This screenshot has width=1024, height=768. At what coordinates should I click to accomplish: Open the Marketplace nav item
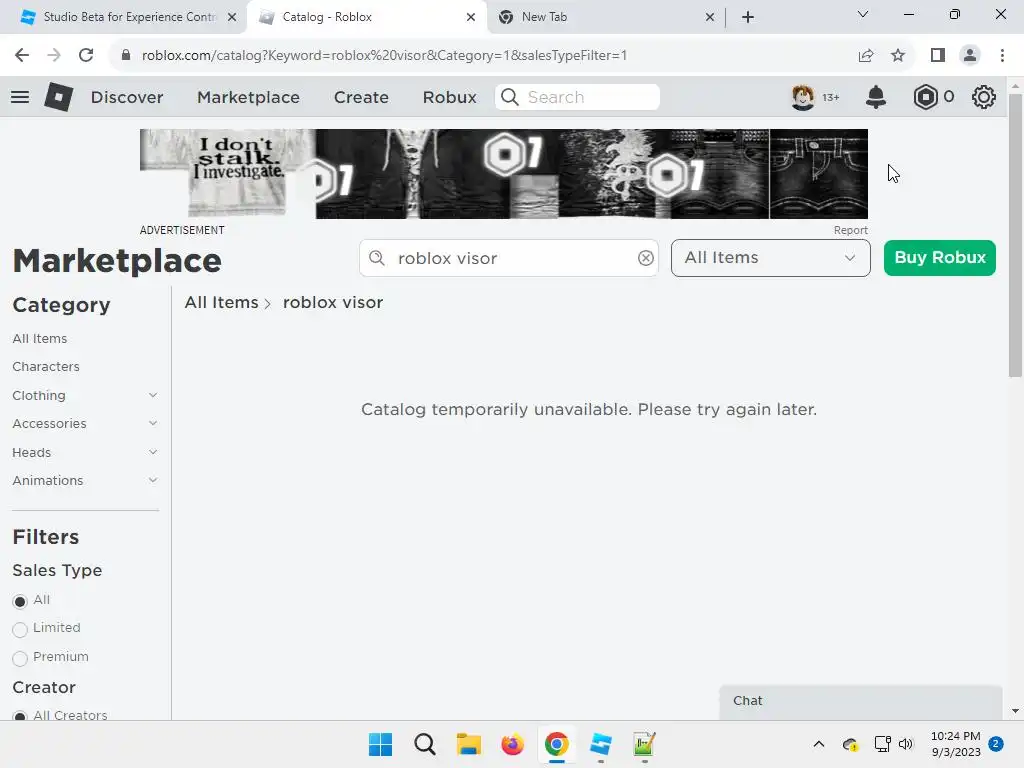(x=248, y=97)
